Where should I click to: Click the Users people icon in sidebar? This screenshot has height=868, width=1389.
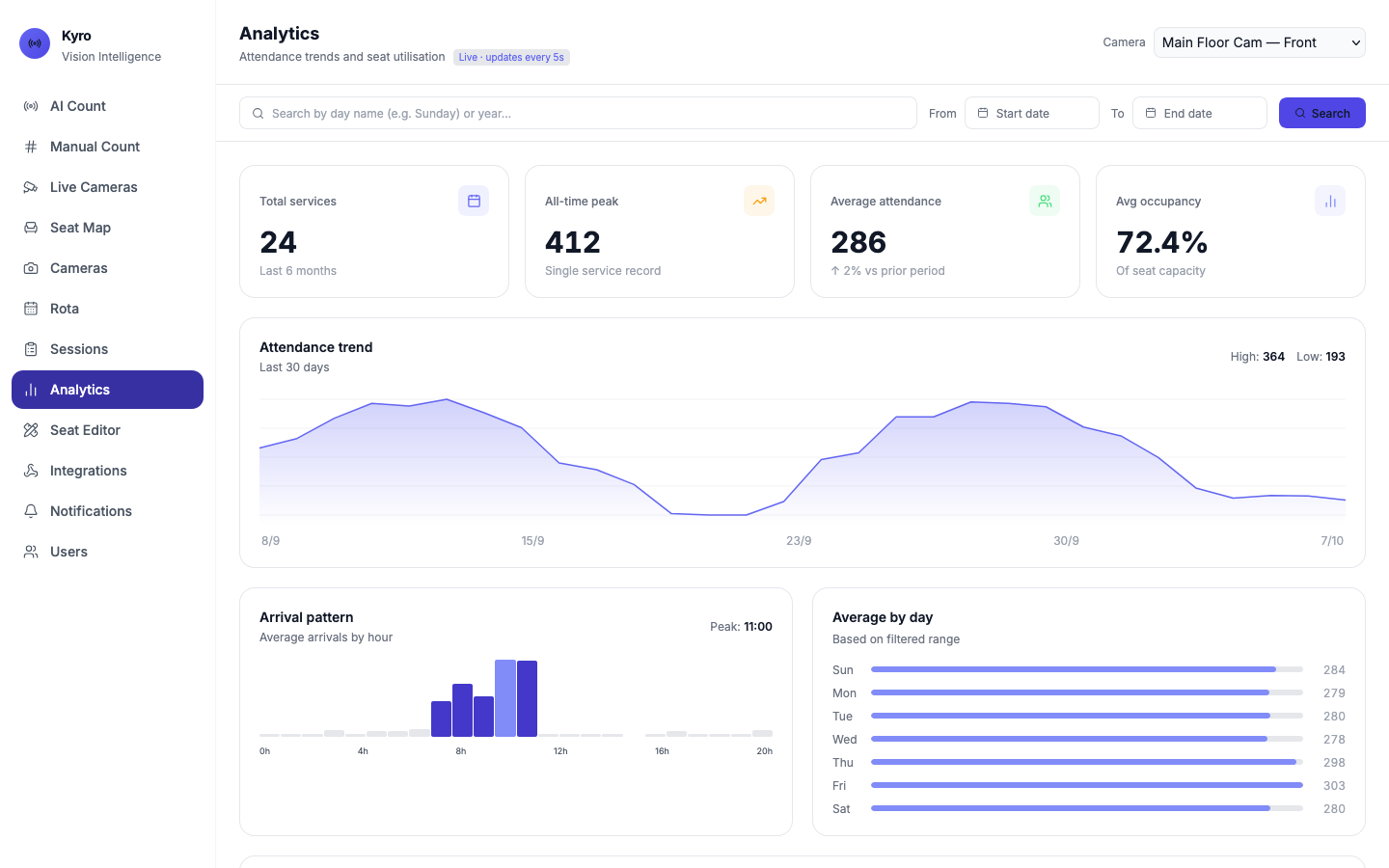[31, 552]
